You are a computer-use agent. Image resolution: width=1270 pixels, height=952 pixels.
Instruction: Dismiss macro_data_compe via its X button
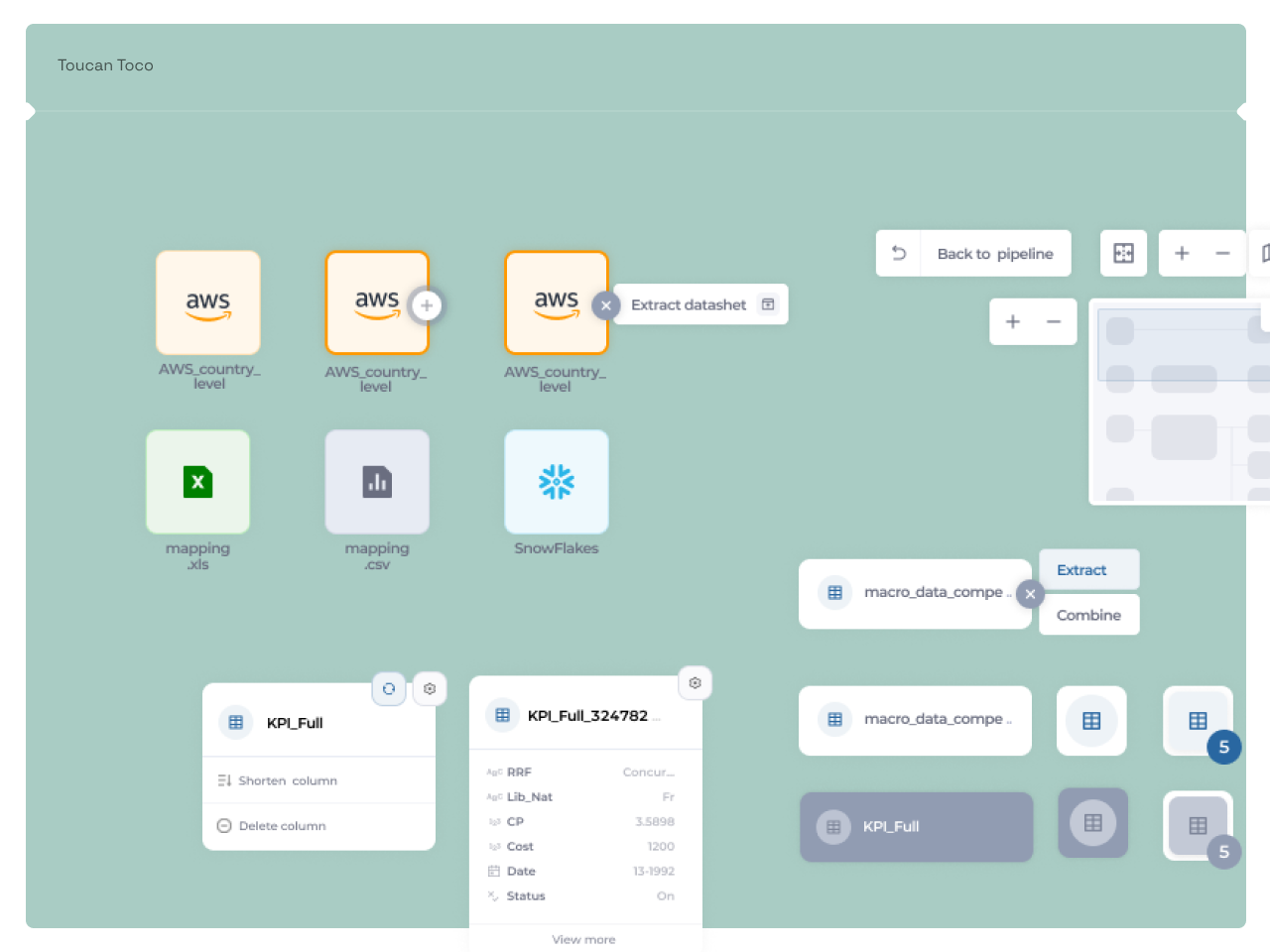(1030, 594)
